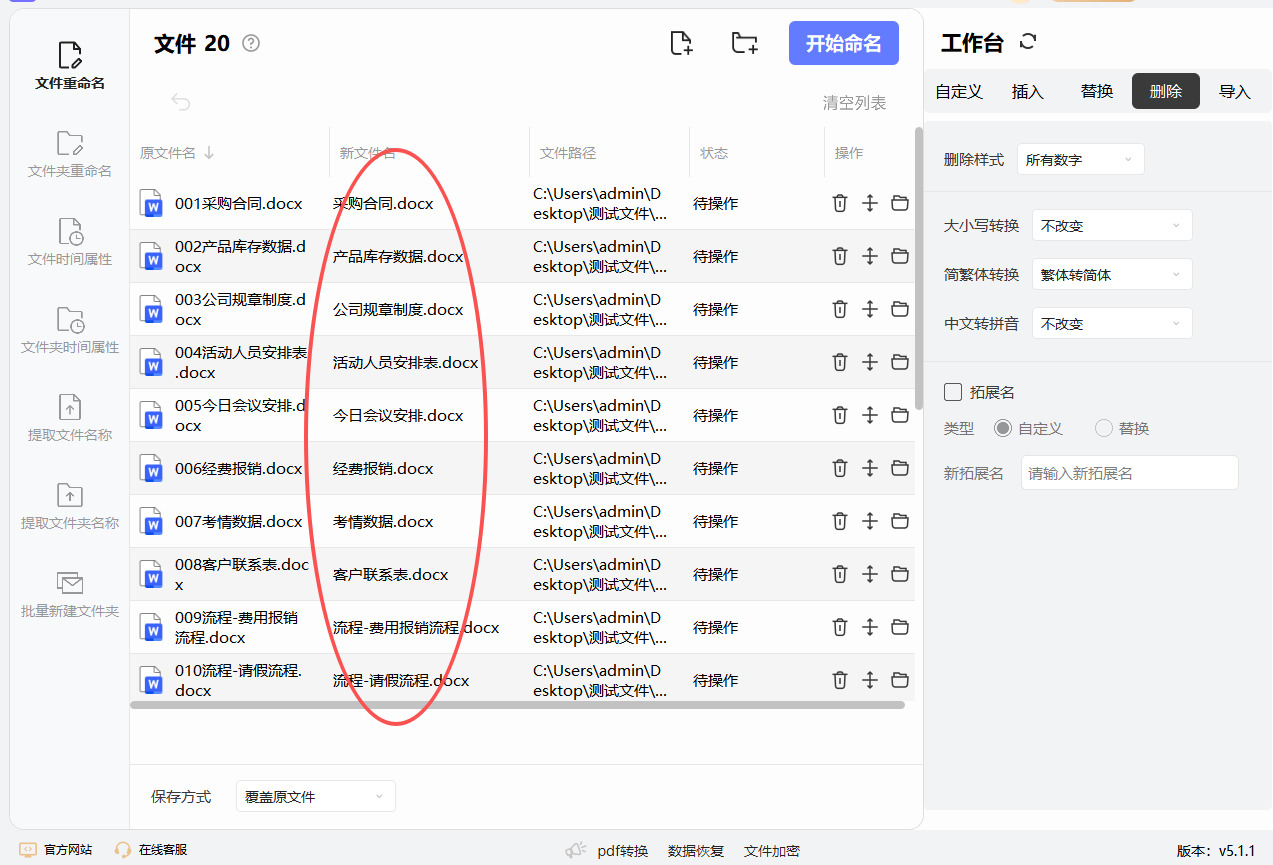
Task: Select the 替换 radio button under 类型
Action: [1104, 428]
